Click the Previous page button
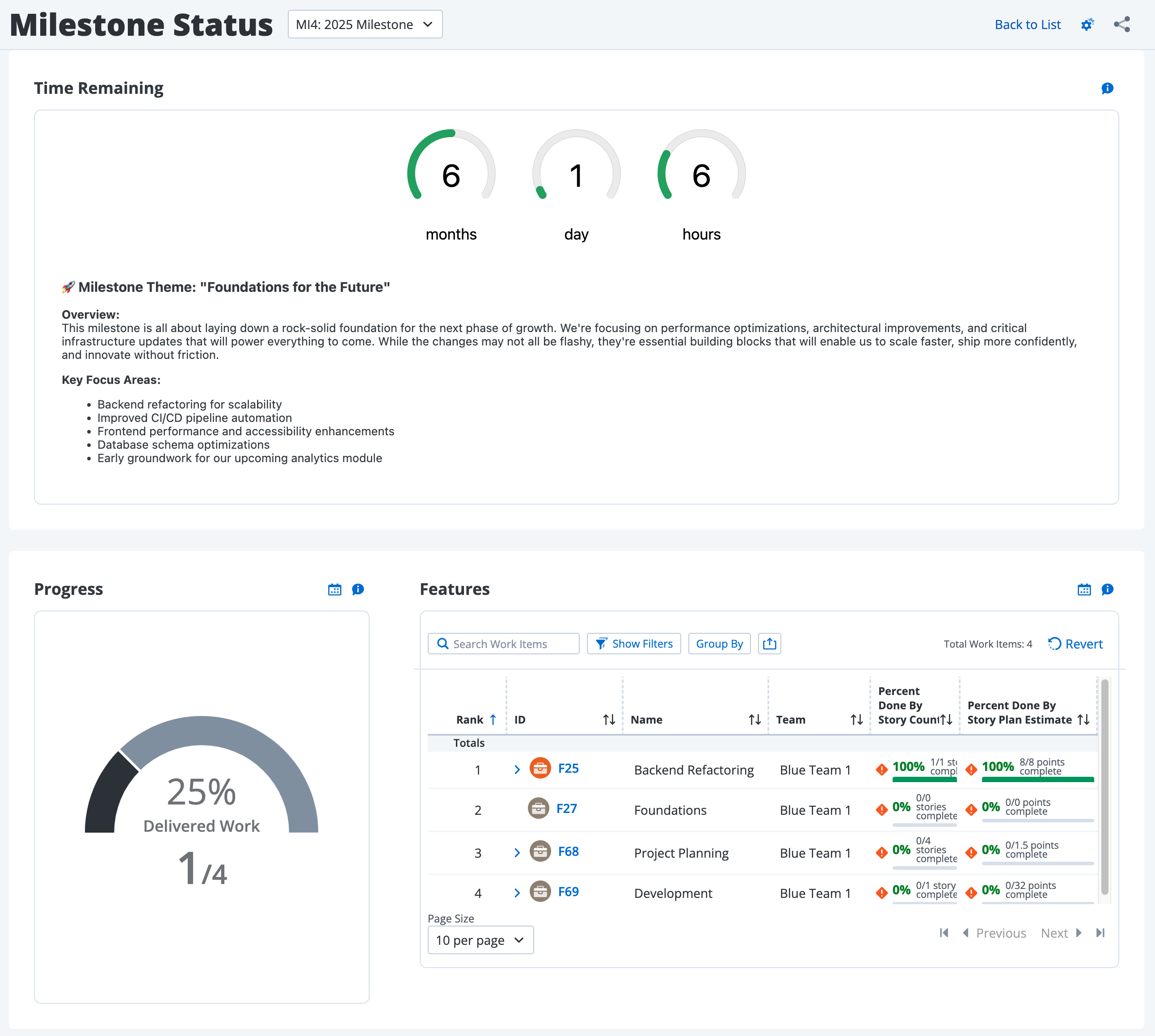The width and height of the screenshot is (1155, 1036). (994, 933)
